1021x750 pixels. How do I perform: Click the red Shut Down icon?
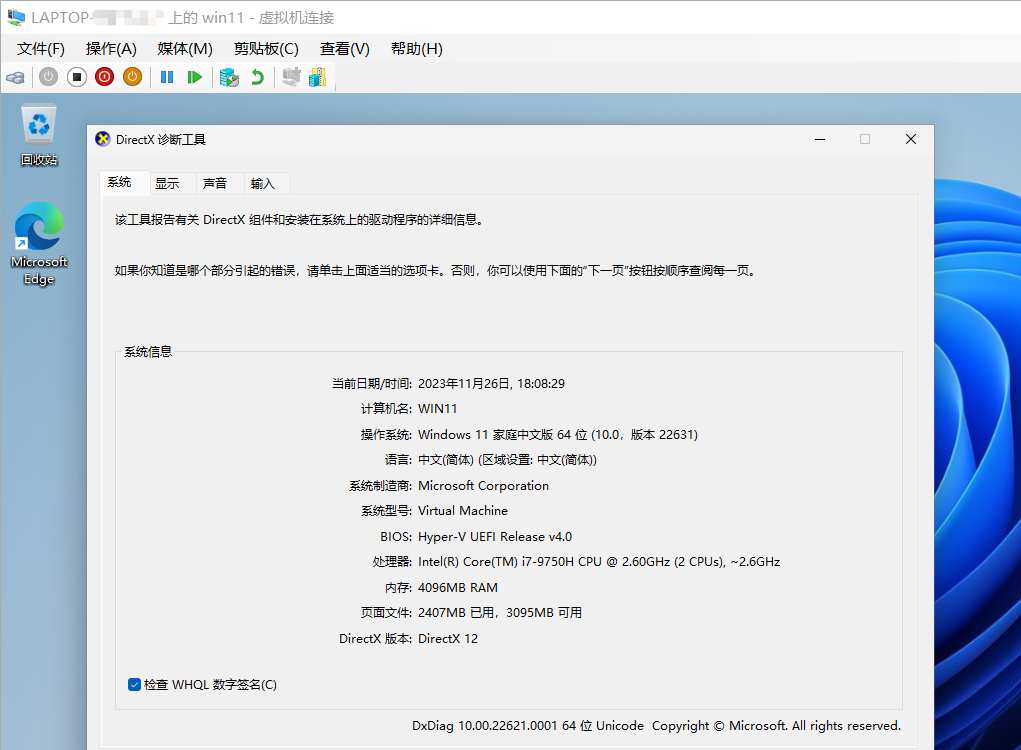pos(104,77)
